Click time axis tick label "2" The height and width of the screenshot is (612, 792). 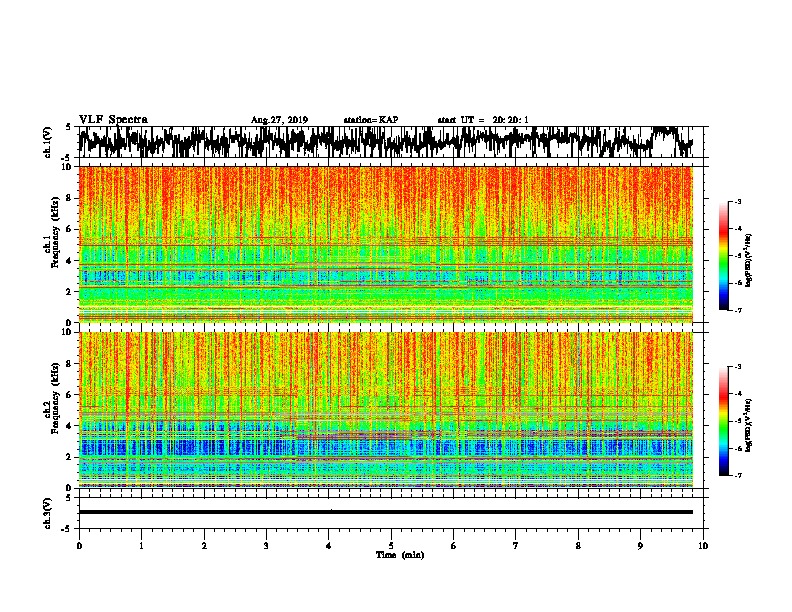click(204, 546)
